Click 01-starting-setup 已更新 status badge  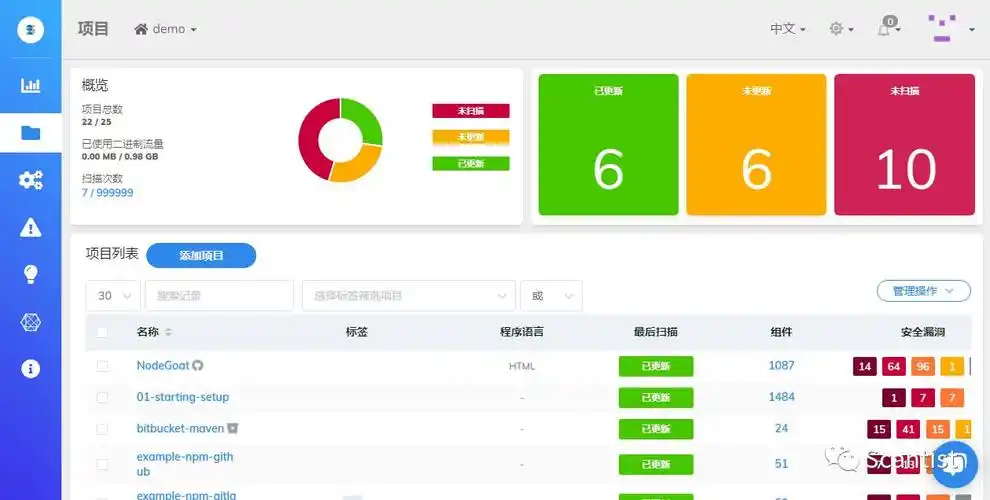click(655, 398)
